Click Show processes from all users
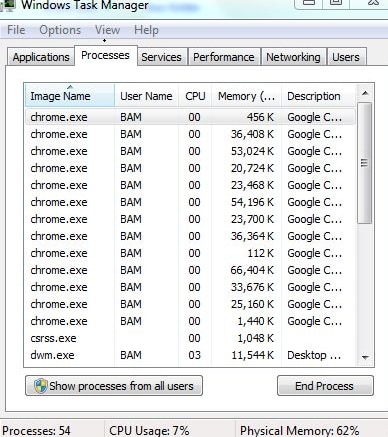This screenshot has height=437, width=388. click(114, 386)
